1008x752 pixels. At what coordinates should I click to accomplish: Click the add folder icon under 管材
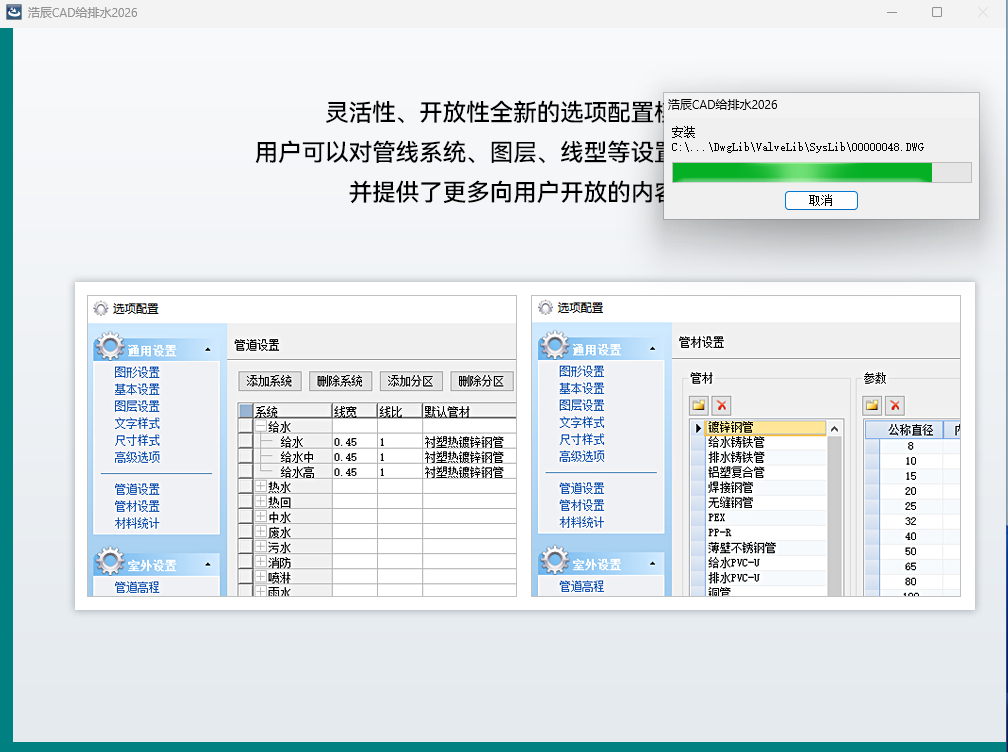[699, 404]
